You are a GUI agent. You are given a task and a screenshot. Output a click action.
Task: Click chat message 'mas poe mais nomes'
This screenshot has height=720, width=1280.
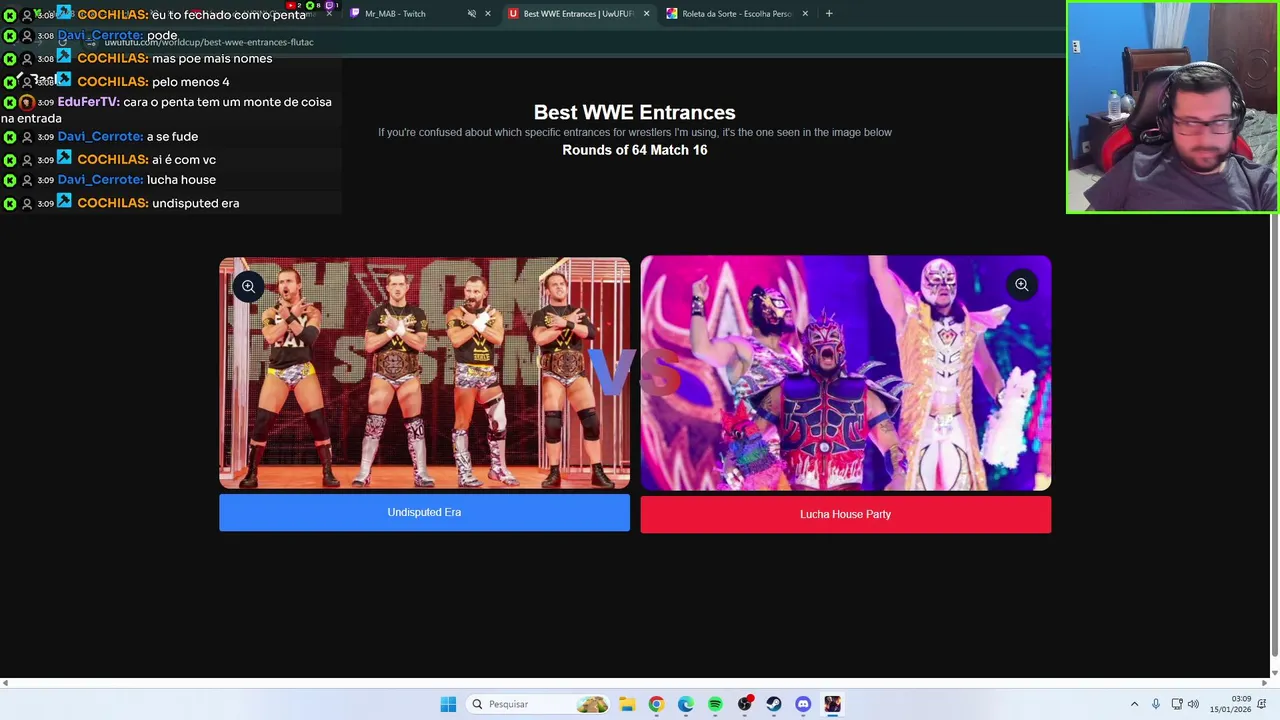click(x=212, y=58)
